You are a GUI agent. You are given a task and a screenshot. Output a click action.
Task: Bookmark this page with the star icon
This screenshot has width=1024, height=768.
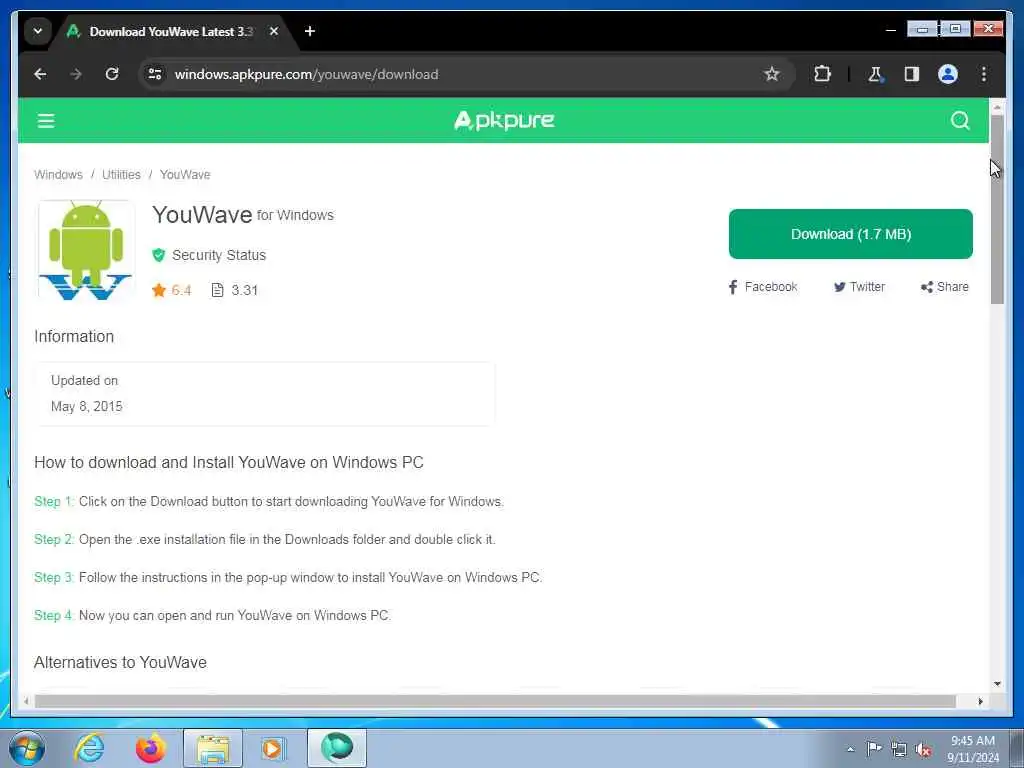772,74
